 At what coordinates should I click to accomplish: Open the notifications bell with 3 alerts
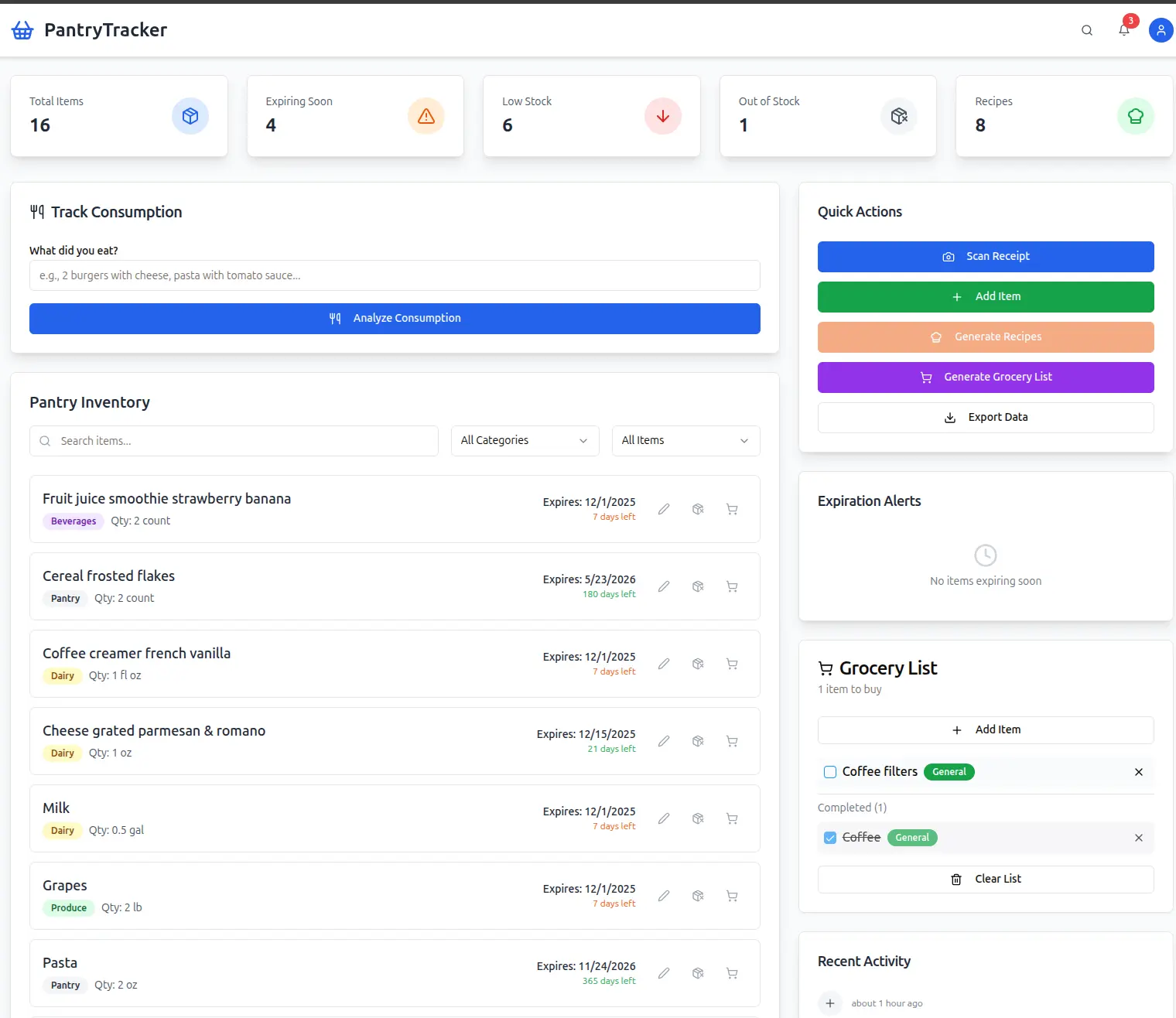click(x=1123, y=30)
